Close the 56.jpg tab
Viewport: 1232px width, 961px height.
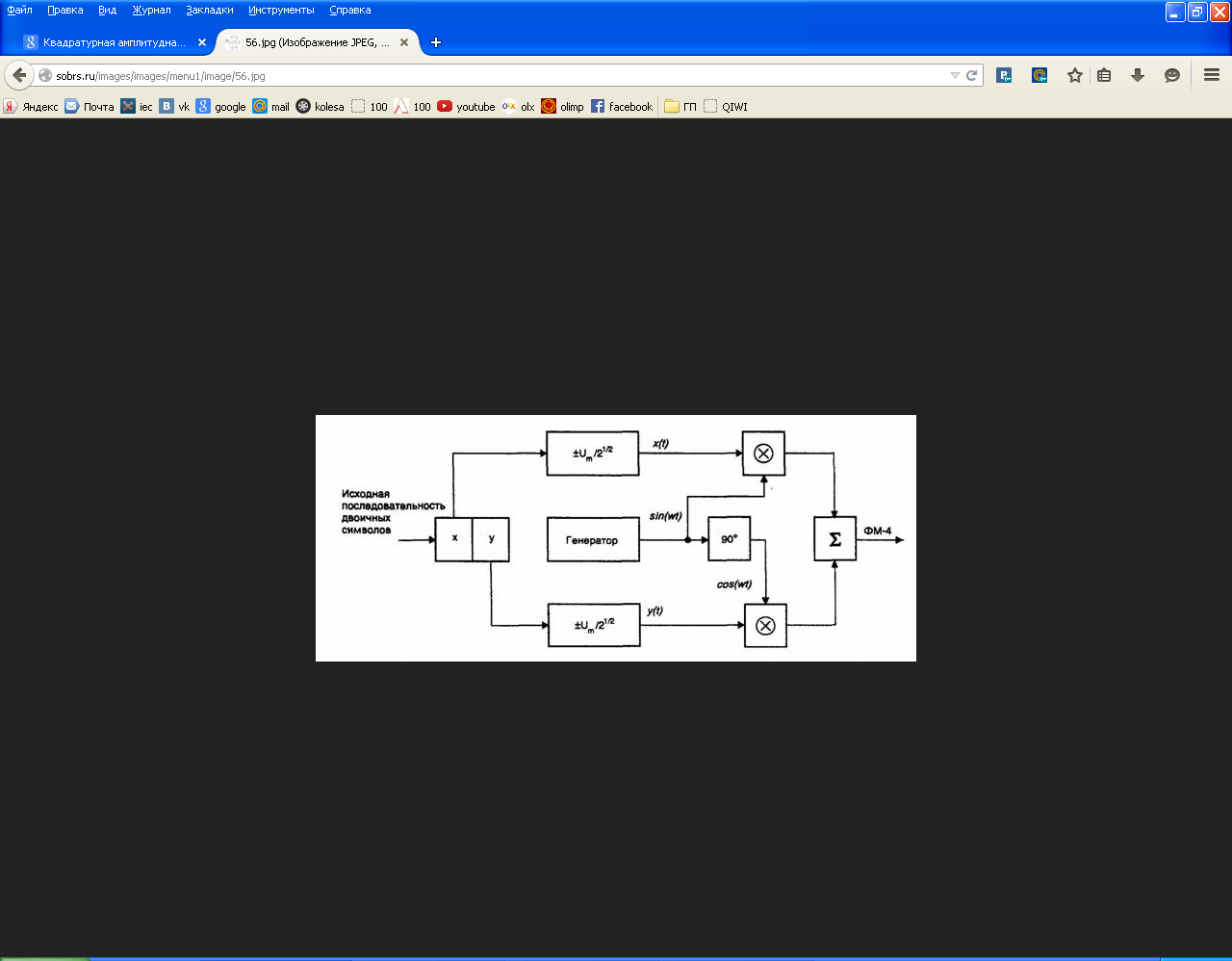click(x=404, y=42)
